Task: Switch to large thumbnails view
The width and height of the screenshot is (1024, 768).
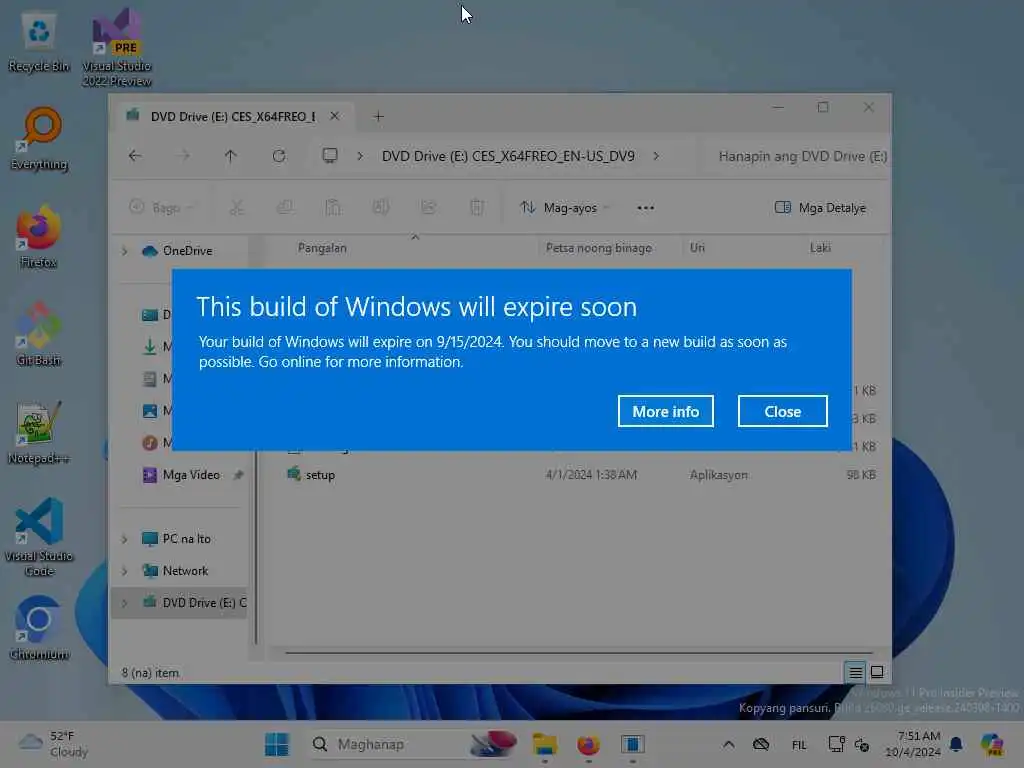Action: pos(877,672)
